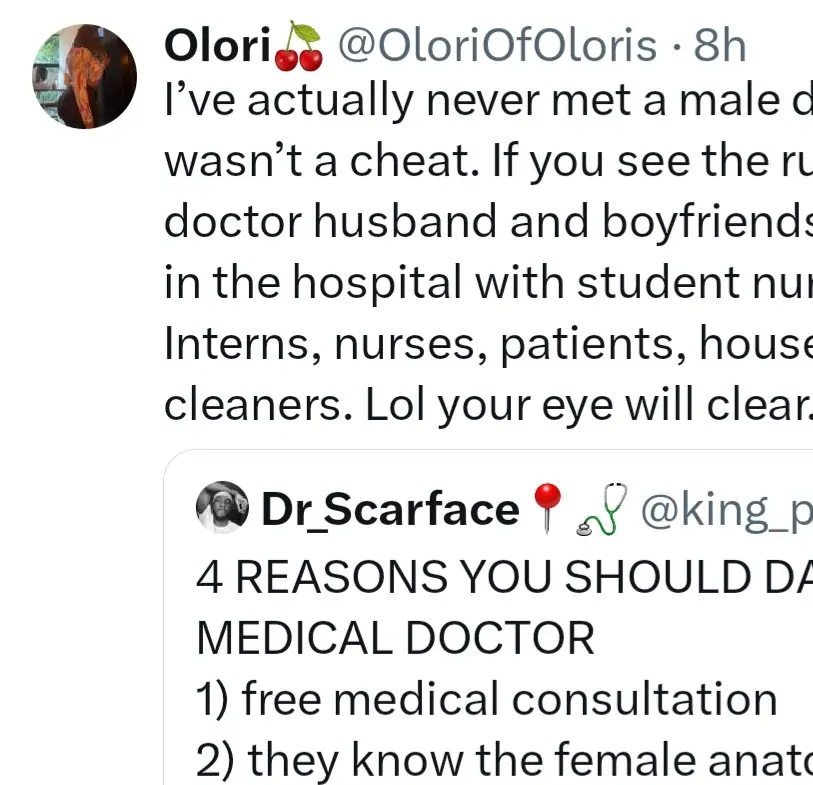The width and height of the screenshot is (813, 785).
Task: Click the 8h tweet timestamp
Action: [x=719, y=47]
